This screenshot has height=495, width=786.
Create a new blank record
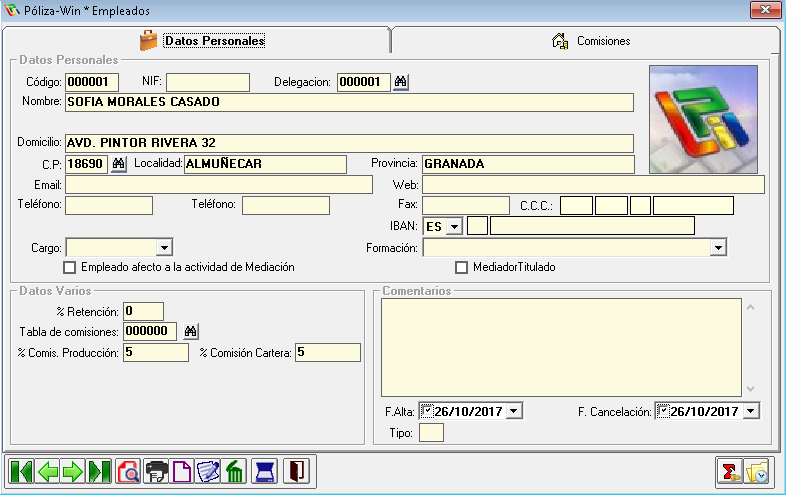(x=181, y=471)
